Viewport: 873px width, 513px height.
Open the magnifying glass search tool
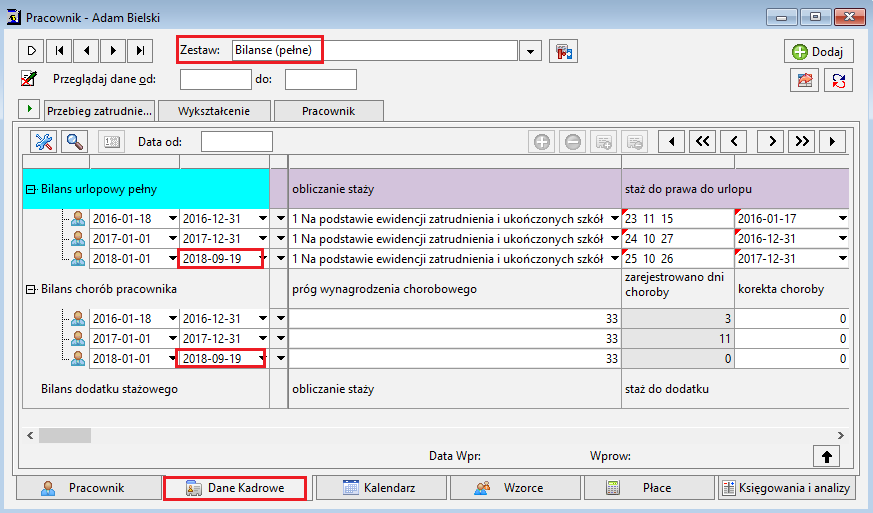[75, 141]
